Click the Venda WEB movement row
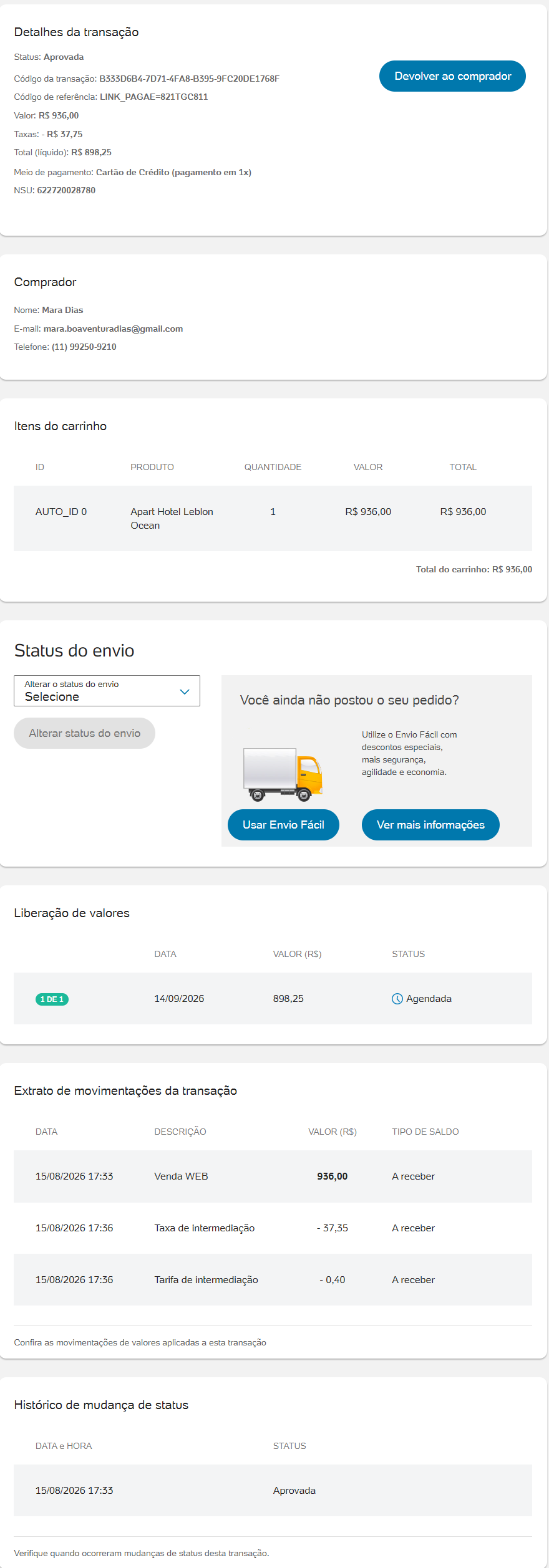This screenshot has width=549, height=1568. pyautogui.click(x=273, y=1176)
